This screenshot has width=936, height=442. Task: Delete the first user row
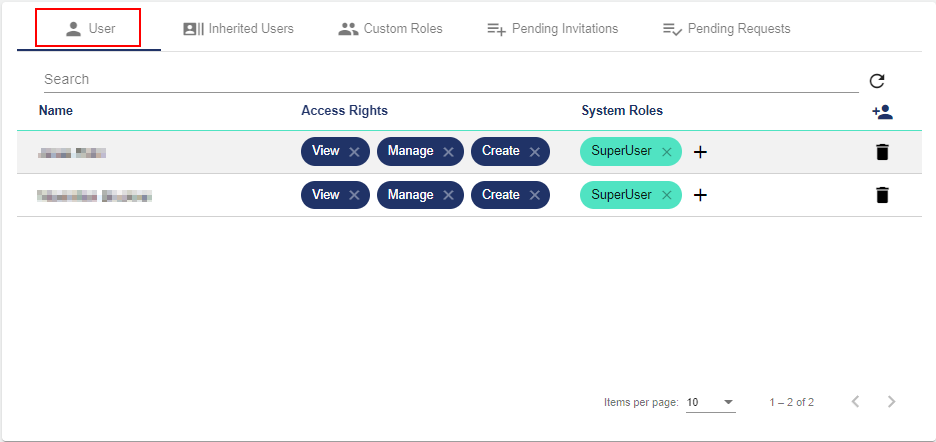coord(881,152)
